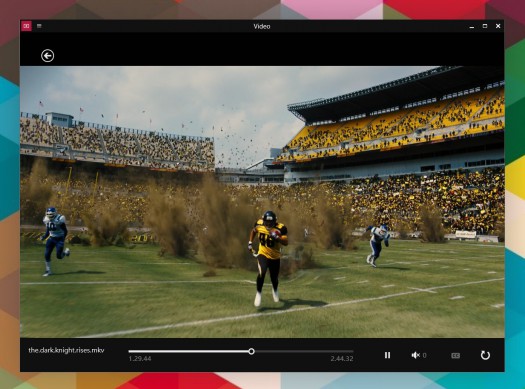The height and width of the screenshot is (389, 525).
Task: Click the pink app icon in the title bar
Action: (26, 26)
